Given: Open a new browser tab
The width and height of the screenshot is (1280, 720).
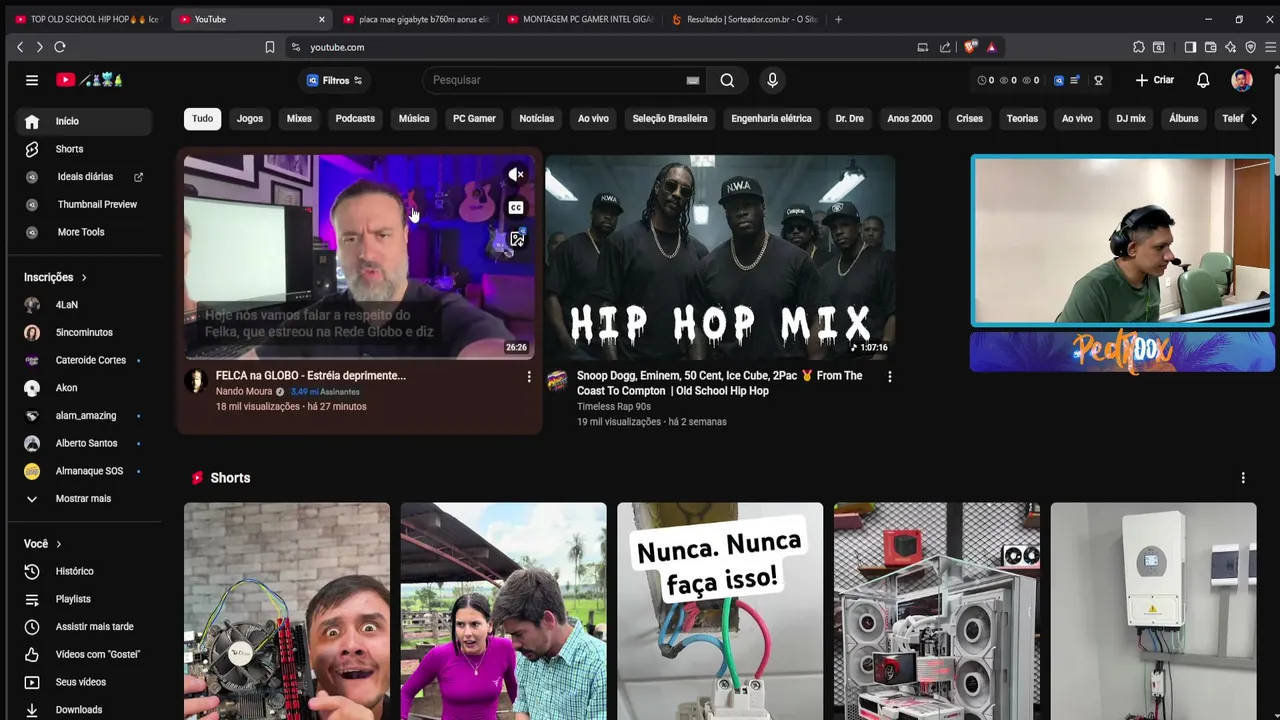Looking at the screenshot, I should (838, 19).
